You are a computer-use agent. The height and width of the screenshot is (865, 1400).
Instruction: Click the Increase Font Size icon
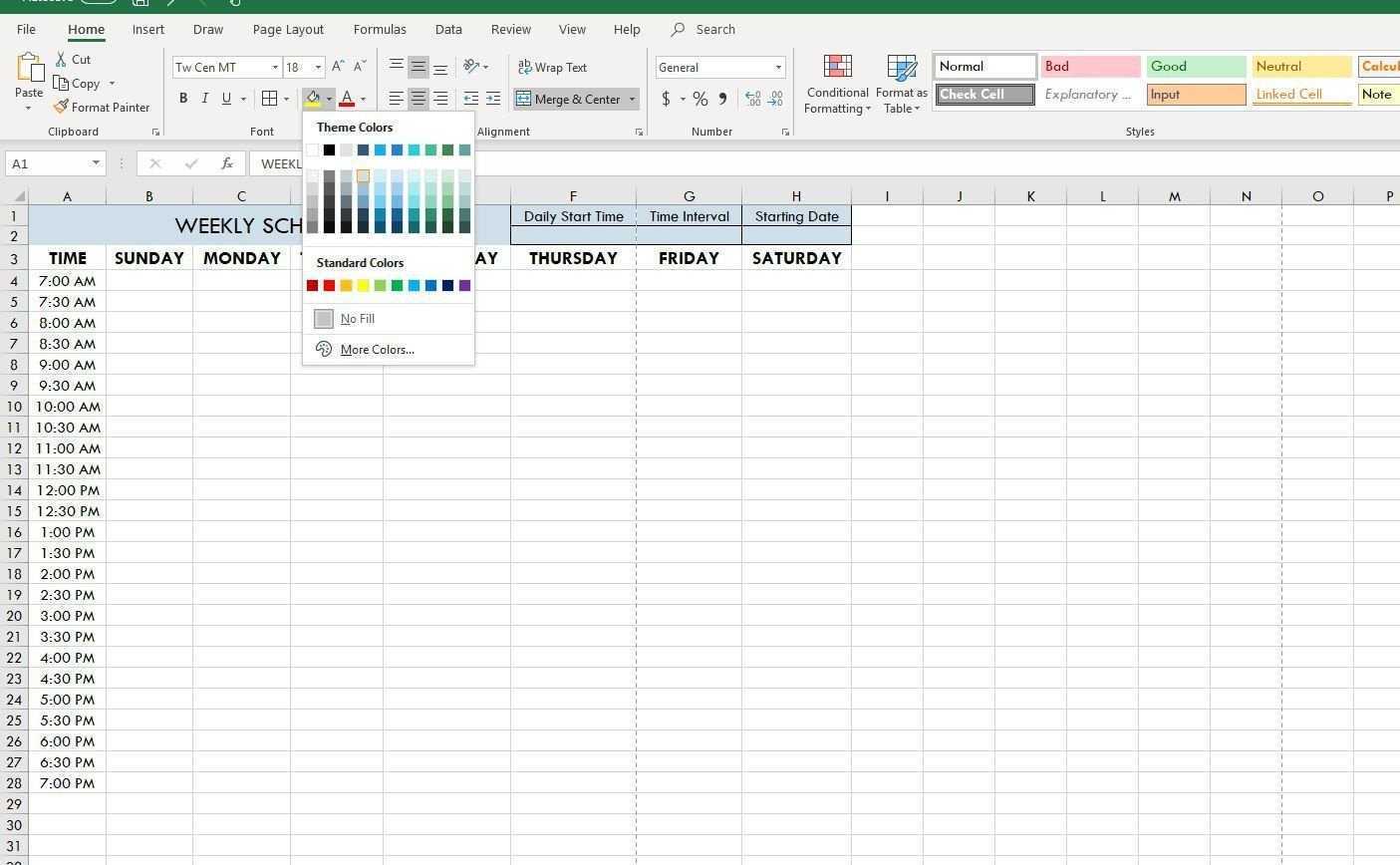pyautogui.click(x=338, y=67)
